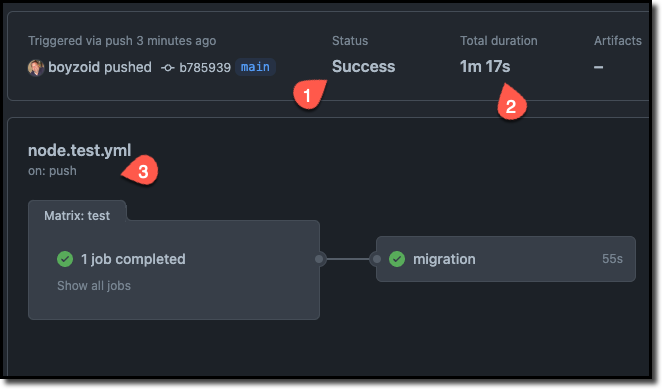Click the 1 job completed text
The width and height of the screenshot is (662, 389).
(x=133, y=259)
